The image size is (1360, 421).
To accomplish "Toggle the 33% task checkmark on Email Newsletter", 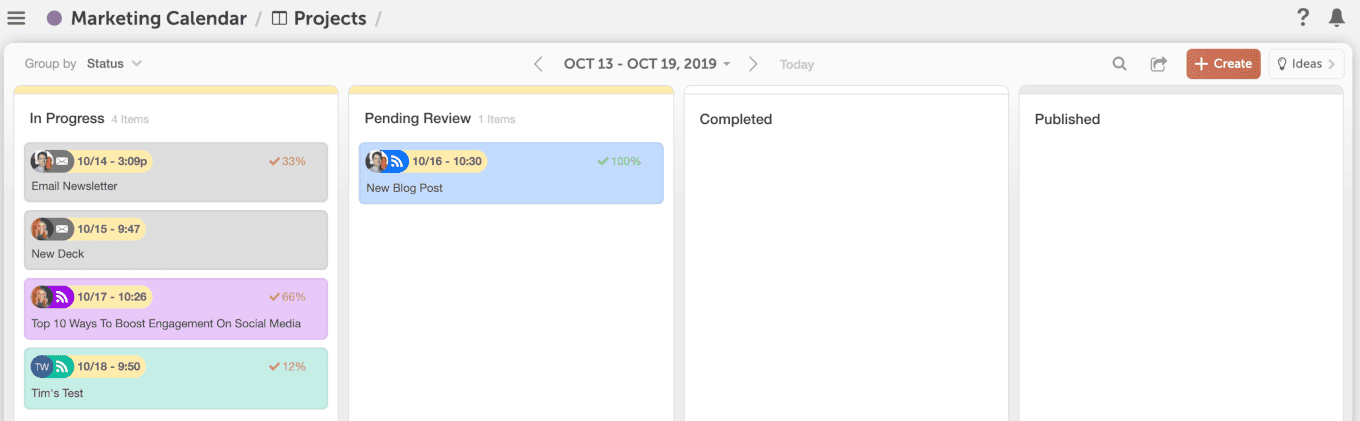I will point(274,161).
